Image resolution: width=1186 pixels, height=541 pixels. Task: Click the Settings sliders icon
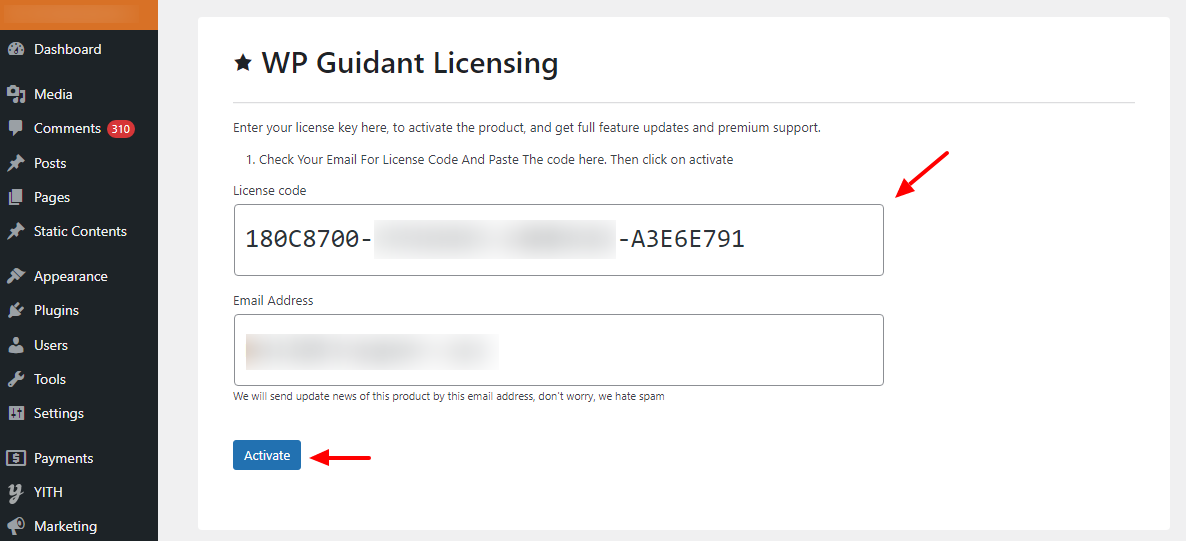[x=16, y=413]
